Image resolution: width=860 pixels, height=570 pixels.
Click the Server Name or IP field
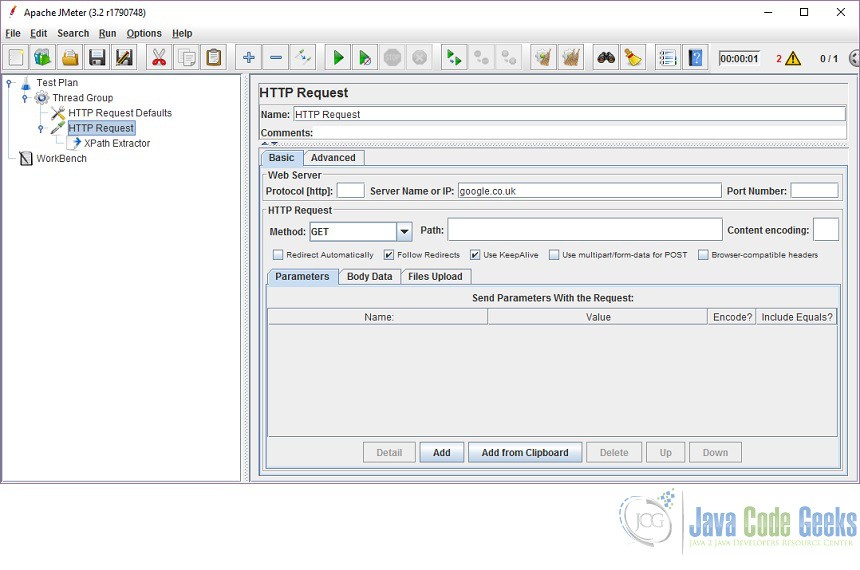pyautogui.click(x=589, y=191)
